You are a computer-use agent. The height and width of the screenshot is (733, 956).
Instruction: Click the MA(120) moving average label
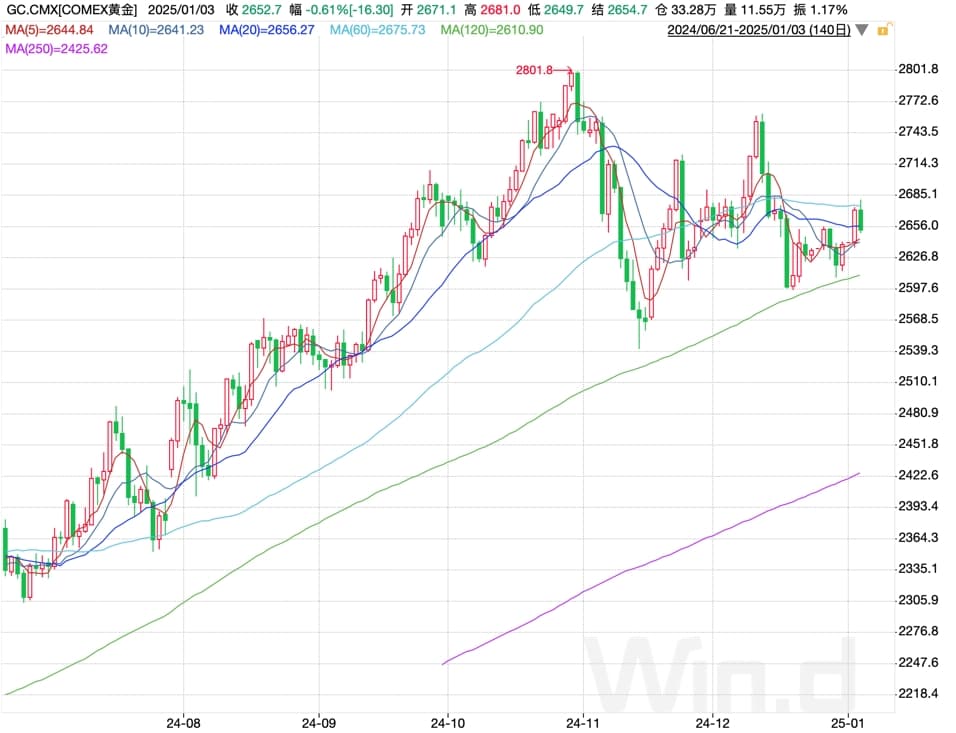(x=491, y=30)
